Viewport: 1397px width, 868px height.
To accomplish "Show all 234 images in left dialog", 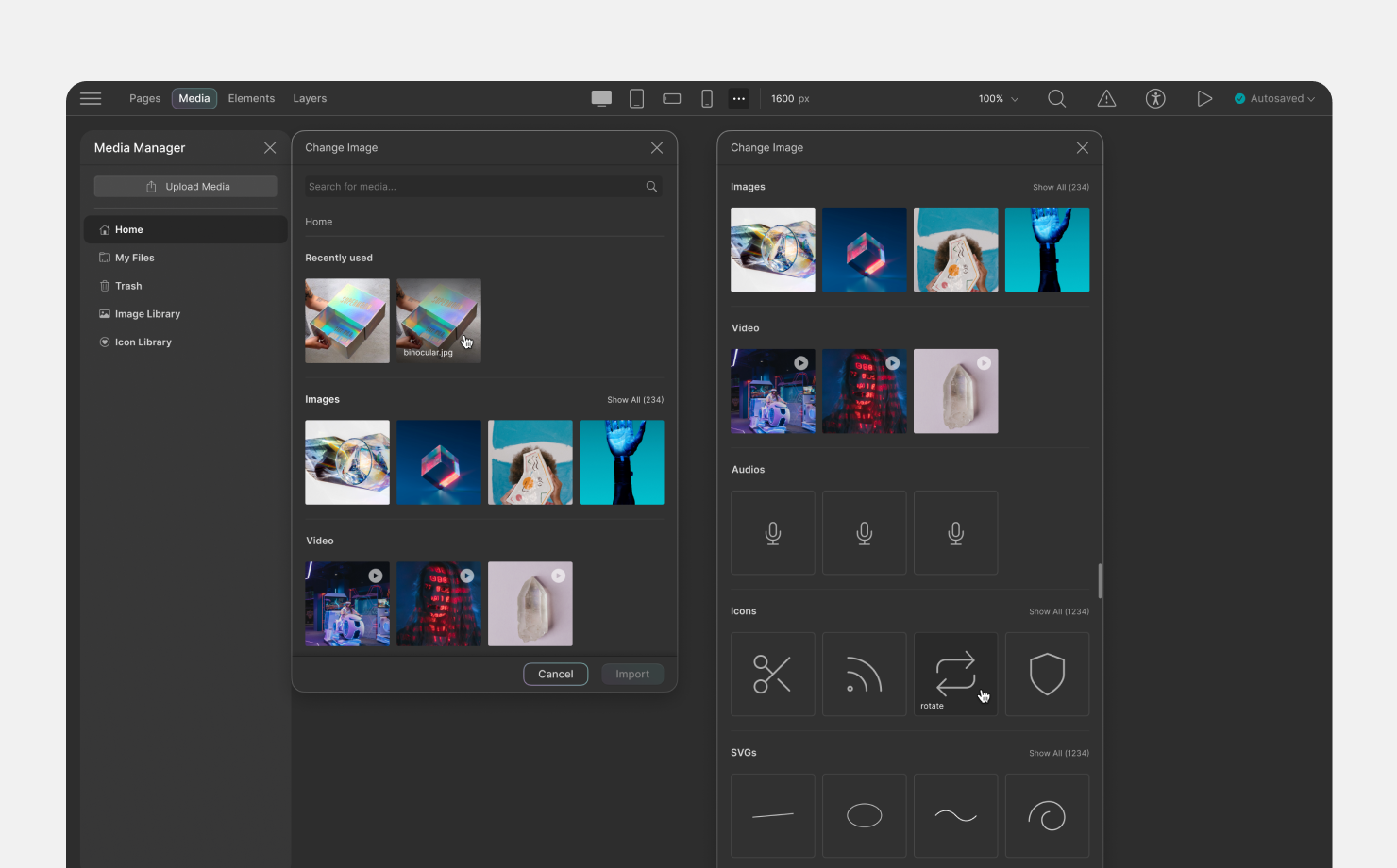I will (x=635, y=400).
